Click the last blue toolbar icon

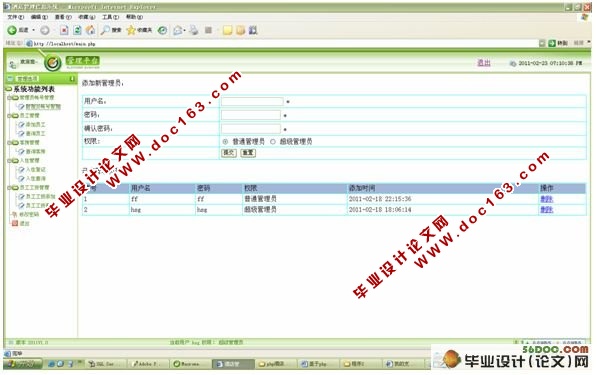point(253,30)
